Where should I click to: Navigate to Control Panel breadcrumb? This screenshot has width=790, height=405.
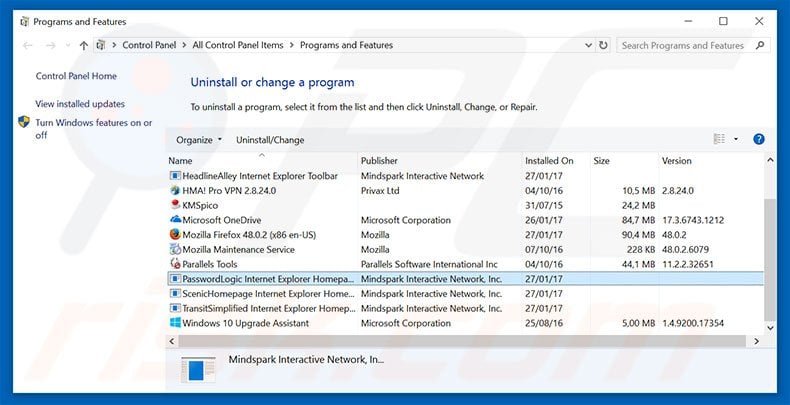pyautogui.click(x=149, y=45)
